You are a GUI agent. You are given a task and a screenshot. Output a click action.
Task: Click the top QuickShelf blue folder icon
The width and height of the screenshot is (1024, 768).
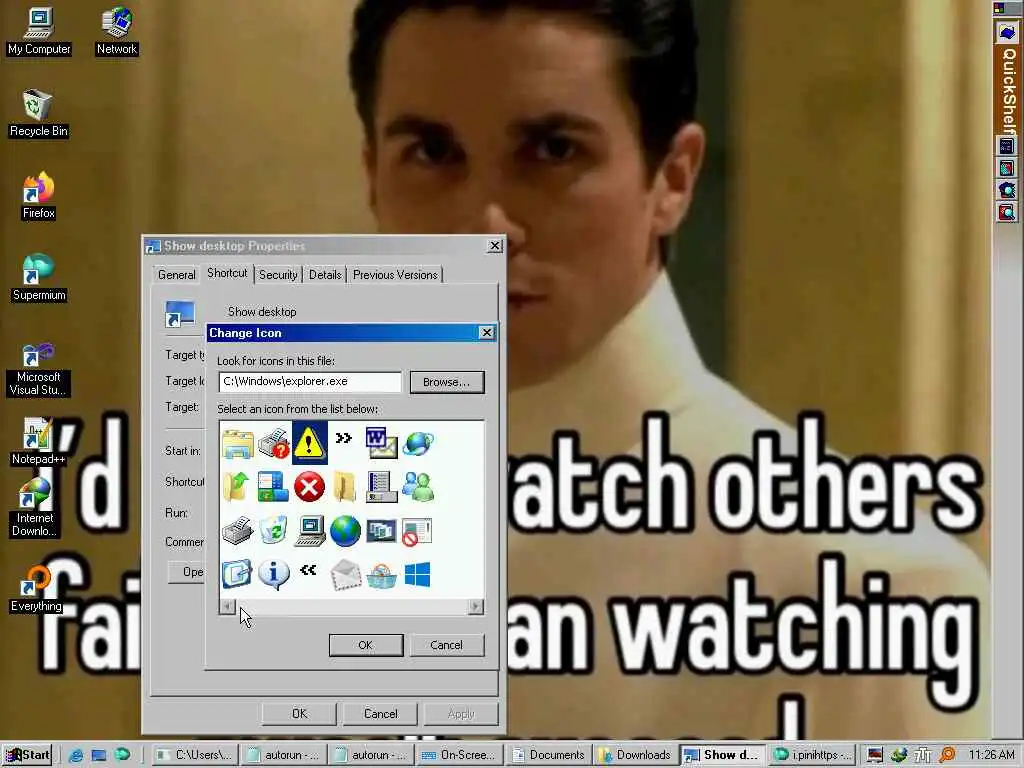pyautogui.click(x=1007, y=32)
